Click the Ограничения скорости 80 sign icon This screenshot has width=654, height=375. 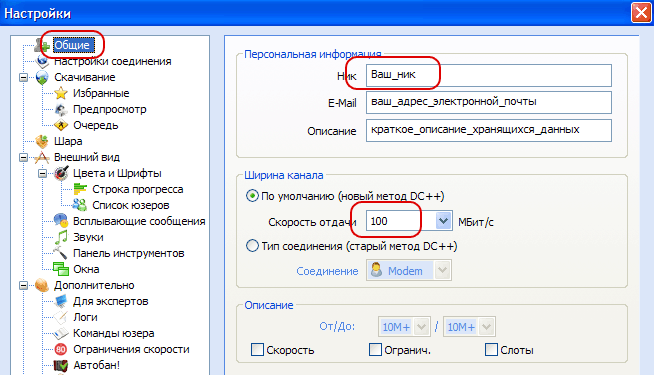(x=61, y=349)
